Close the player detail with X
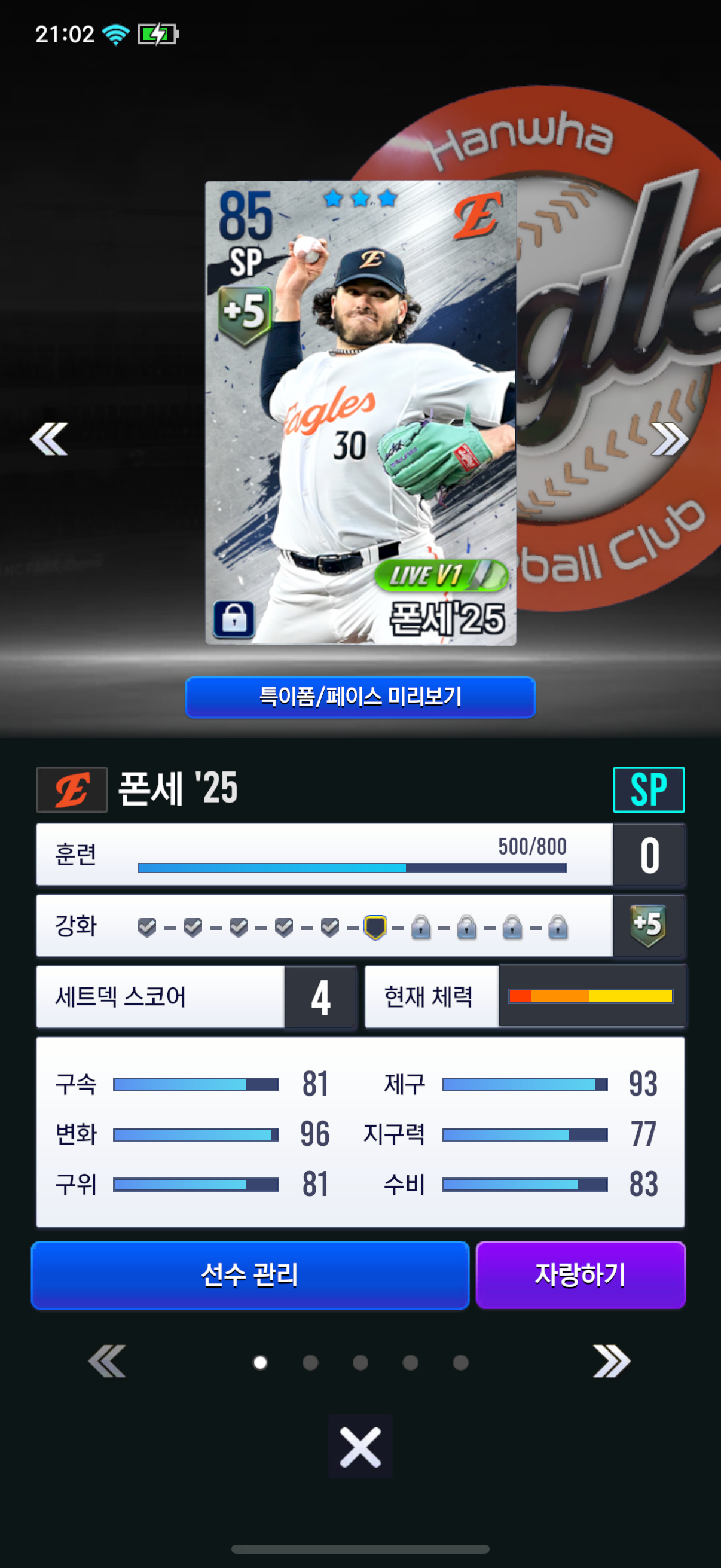 360,1446
